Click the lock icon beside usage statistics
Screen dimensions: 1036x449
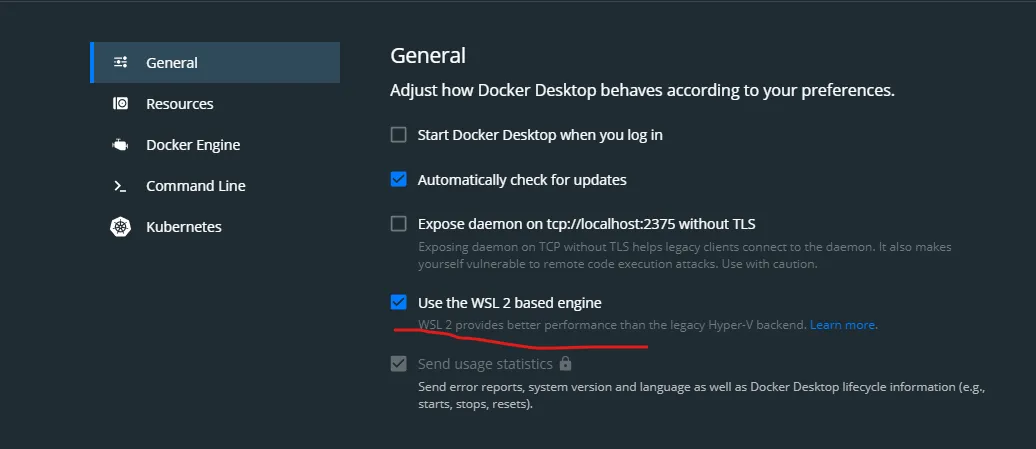click(566, 364)
